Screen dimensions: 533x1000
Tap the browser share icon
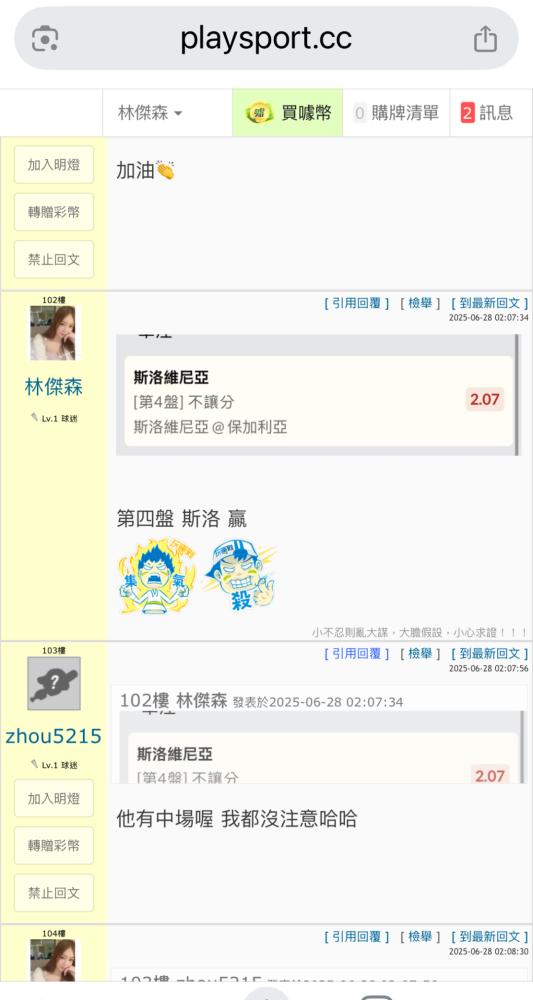[485, 39]
